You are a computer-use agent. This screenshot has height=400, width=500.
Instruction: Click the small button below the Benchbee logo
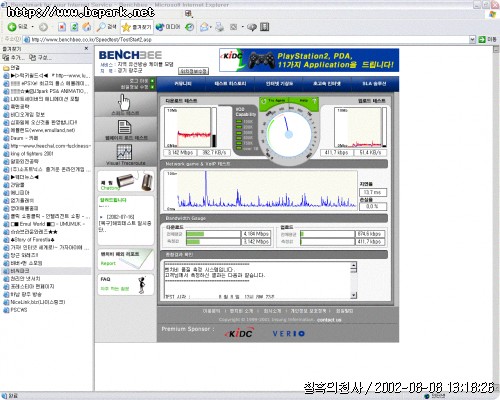point(193,71)
